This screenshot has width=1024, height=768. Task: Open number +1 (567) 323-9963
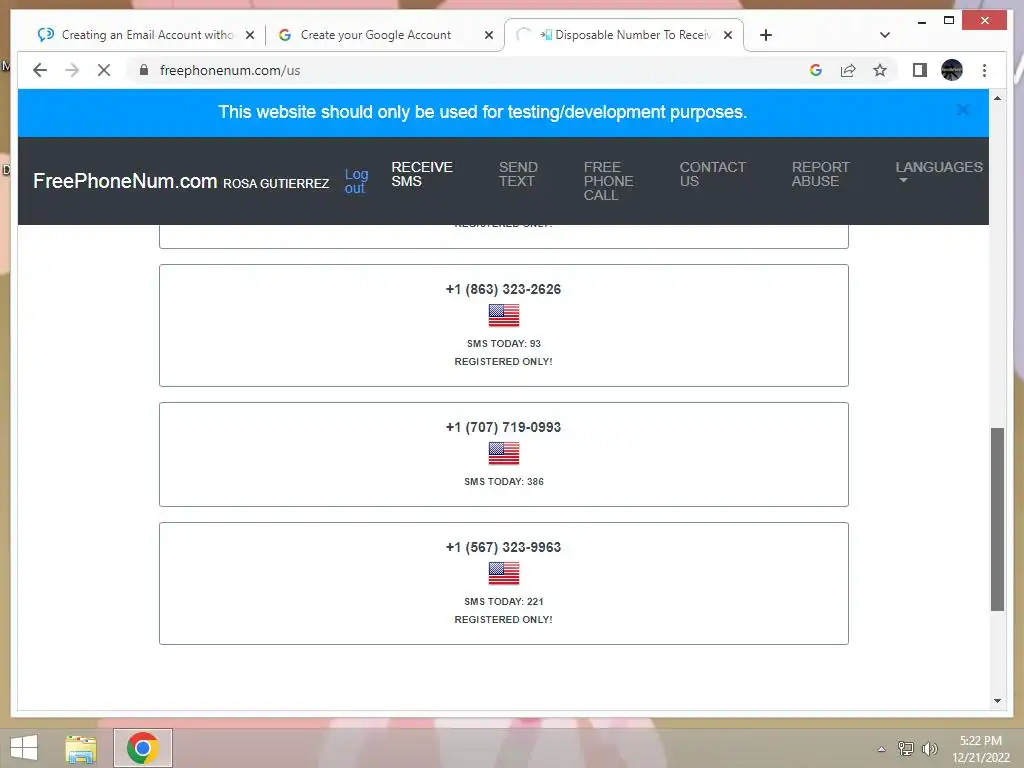[x=503, y=547]
